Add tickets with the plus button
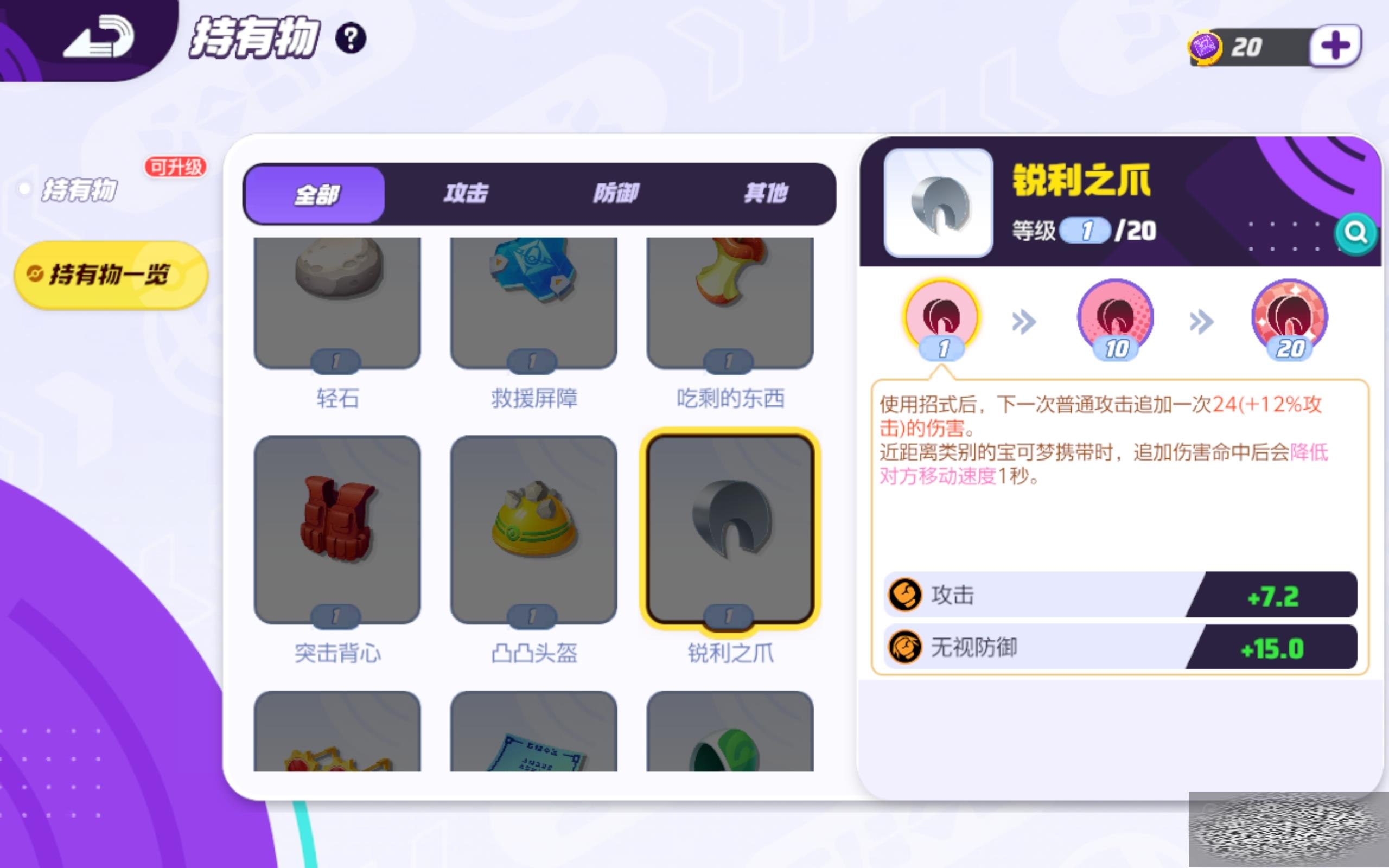Image resolution: width=1389 pixels, height=868 pixels. (x=1335, y=46)
